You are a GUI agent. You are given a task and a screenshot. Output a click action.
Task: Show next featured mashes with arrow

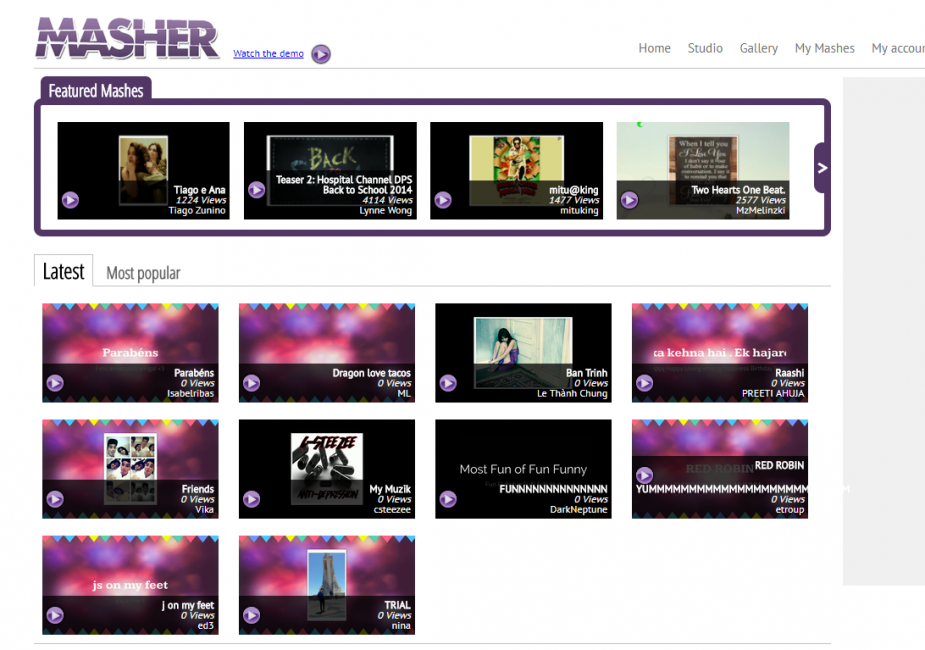point(822,168)
